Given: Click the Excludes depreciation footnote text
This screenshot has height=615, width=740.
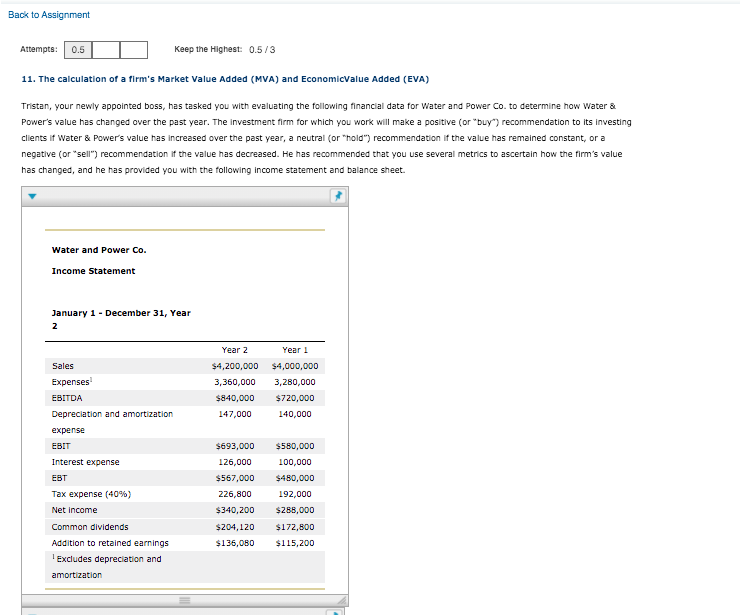Looking at the screenshot, I should coord(107,567).
